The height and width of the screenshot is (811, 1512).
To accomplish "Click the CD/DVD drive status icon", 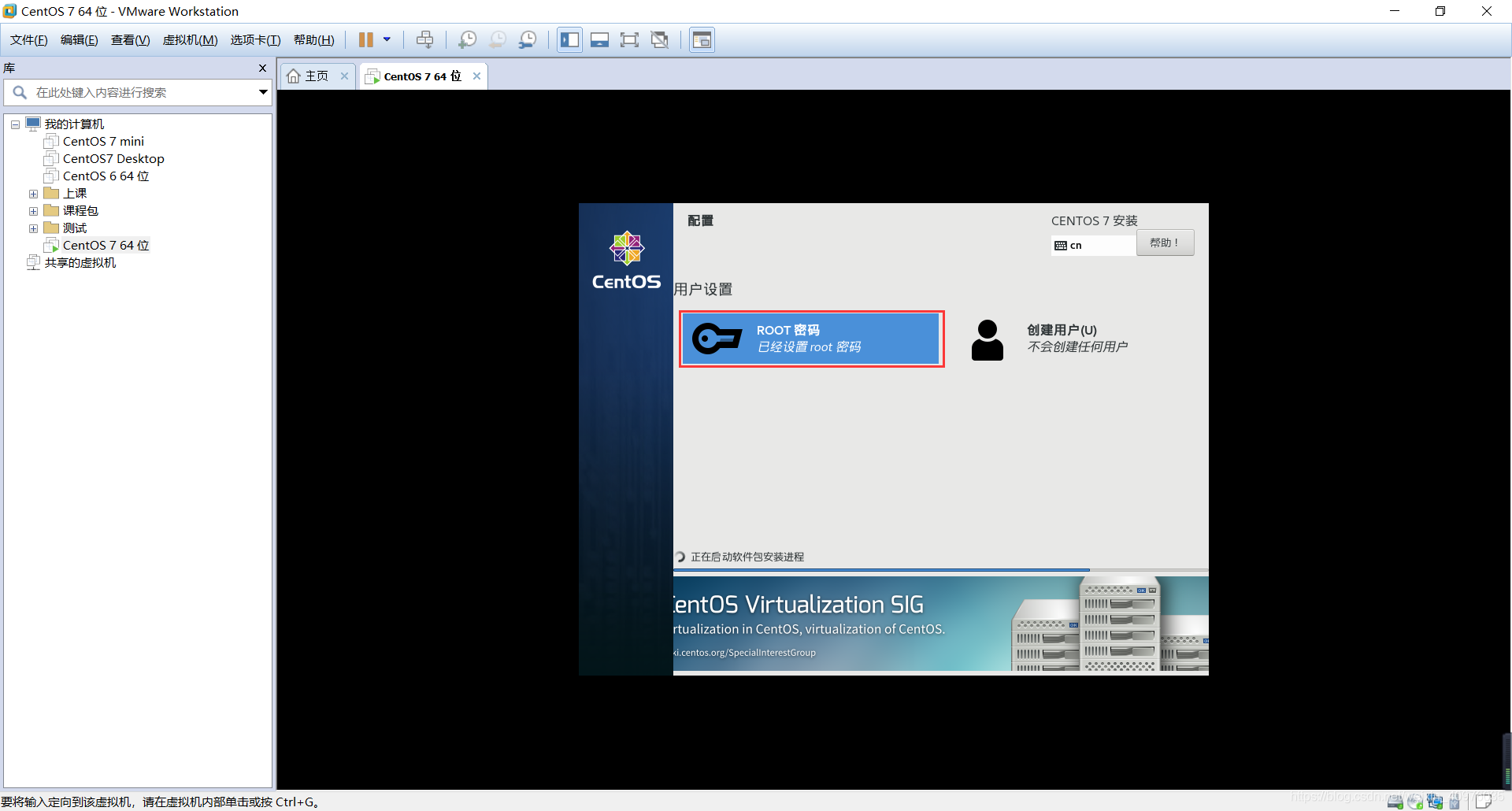I will tap(1415, 802).
